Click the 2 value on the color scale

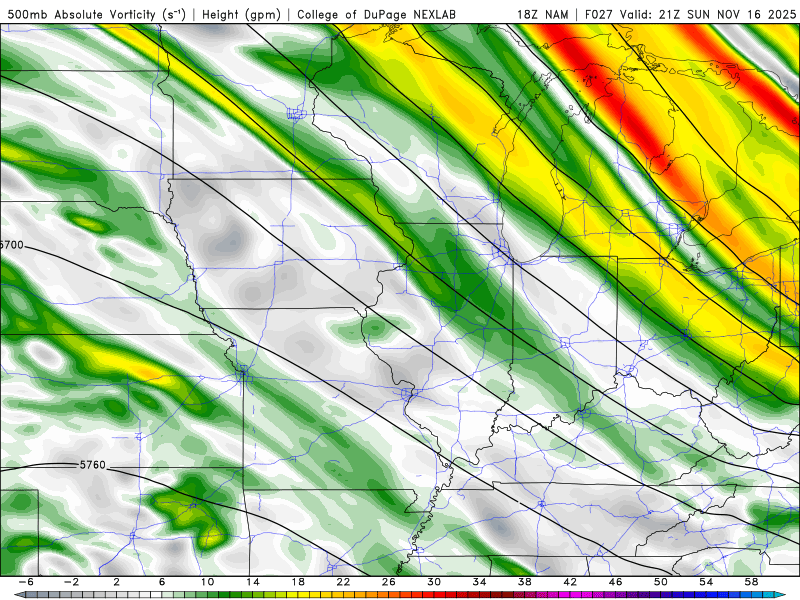tap(116, 582)
